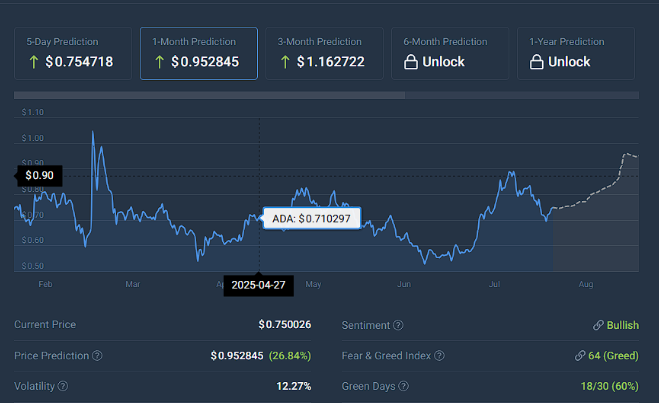Open the Volatility info question mark
The image size is (659, 403).
coord(63,386)
